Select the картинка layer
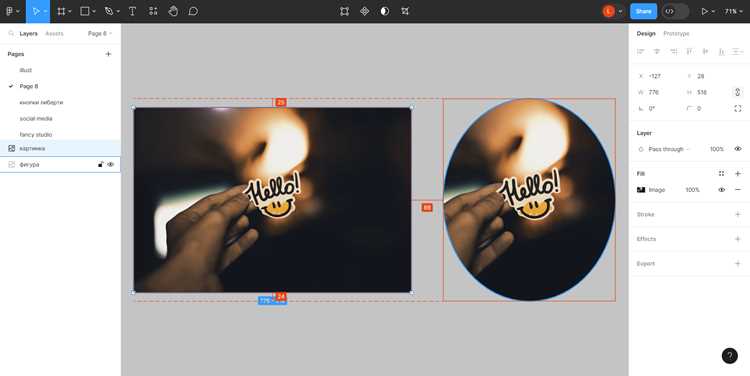 (x=60, y=148)
